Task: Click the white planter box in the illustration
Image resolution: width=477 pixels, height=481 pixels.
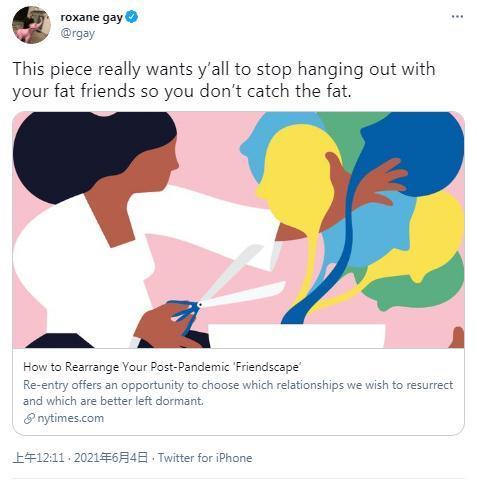Action: [297, 336]
